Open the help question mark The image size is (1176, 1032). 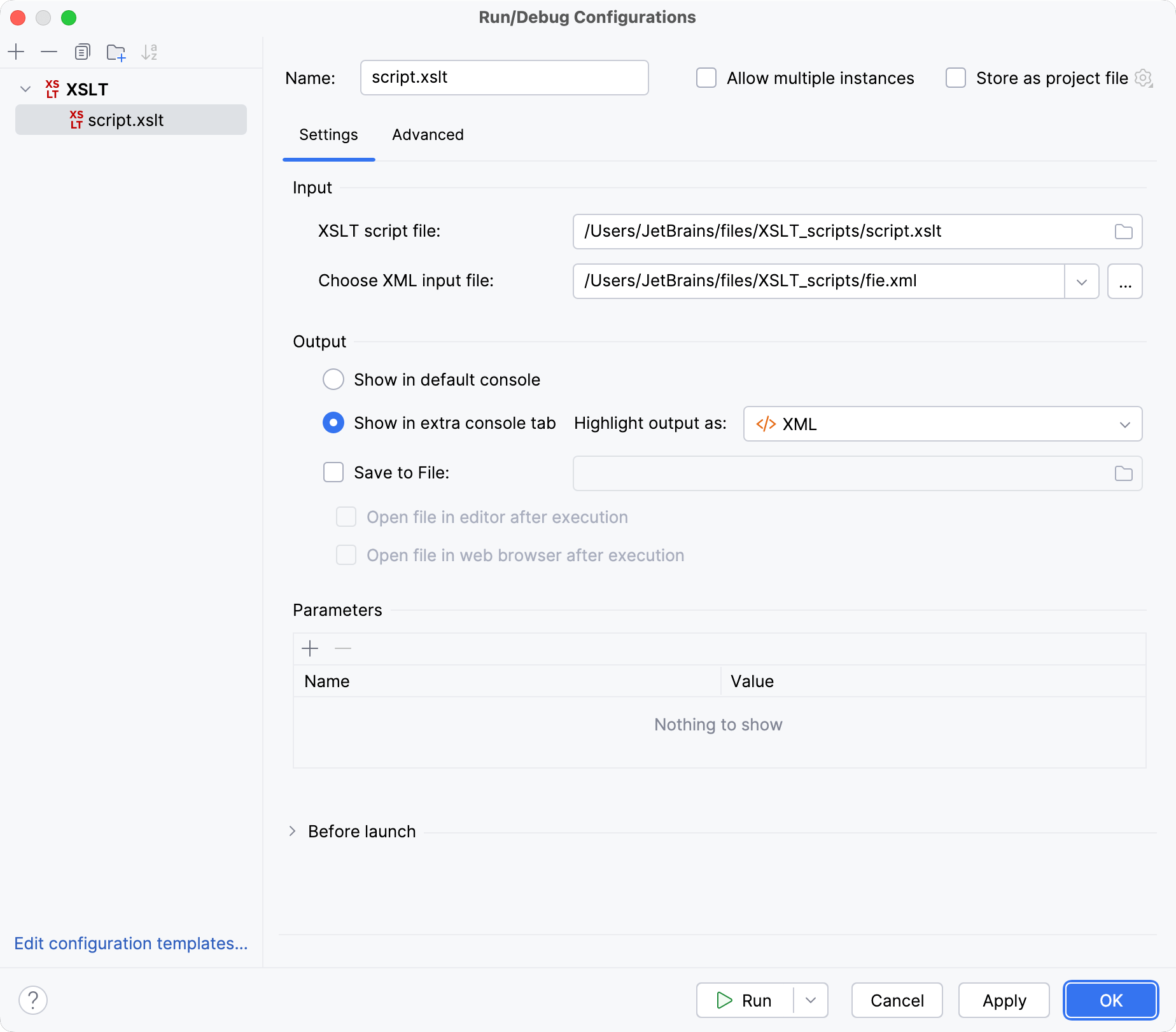[33, 1000]
